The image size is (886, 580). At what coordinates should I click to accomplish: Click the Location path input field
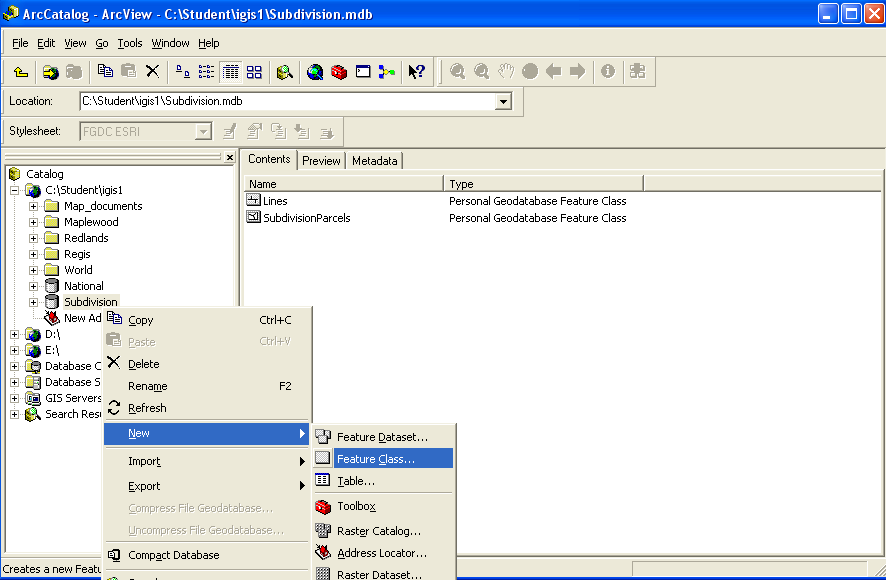pos(288,102)
